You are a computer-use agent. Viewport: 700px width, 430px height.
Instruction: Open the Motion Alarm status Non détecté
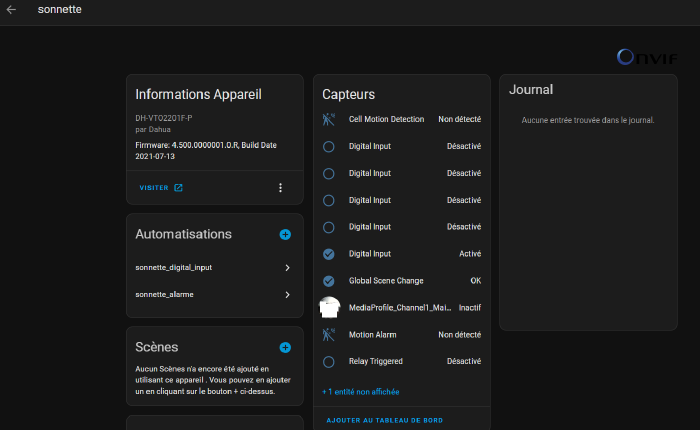click(459, 335)
